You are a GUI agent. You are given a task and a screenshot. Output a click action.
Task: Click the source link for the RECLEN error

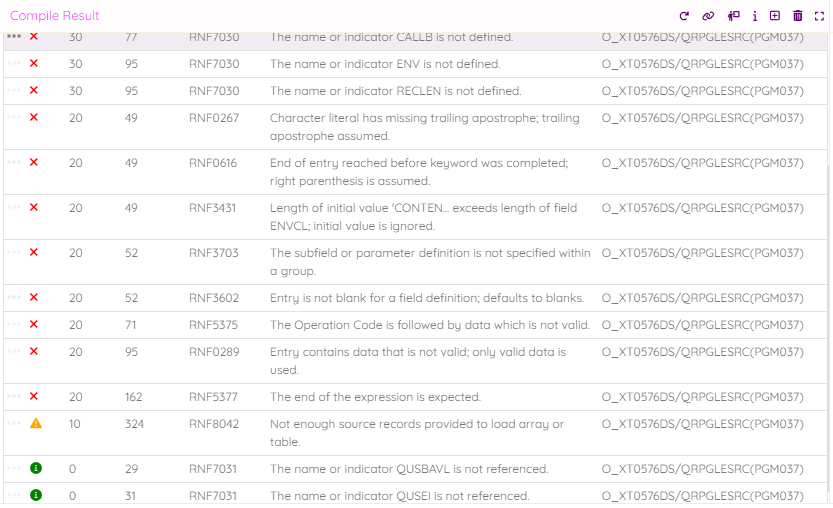tap(702, 91)
